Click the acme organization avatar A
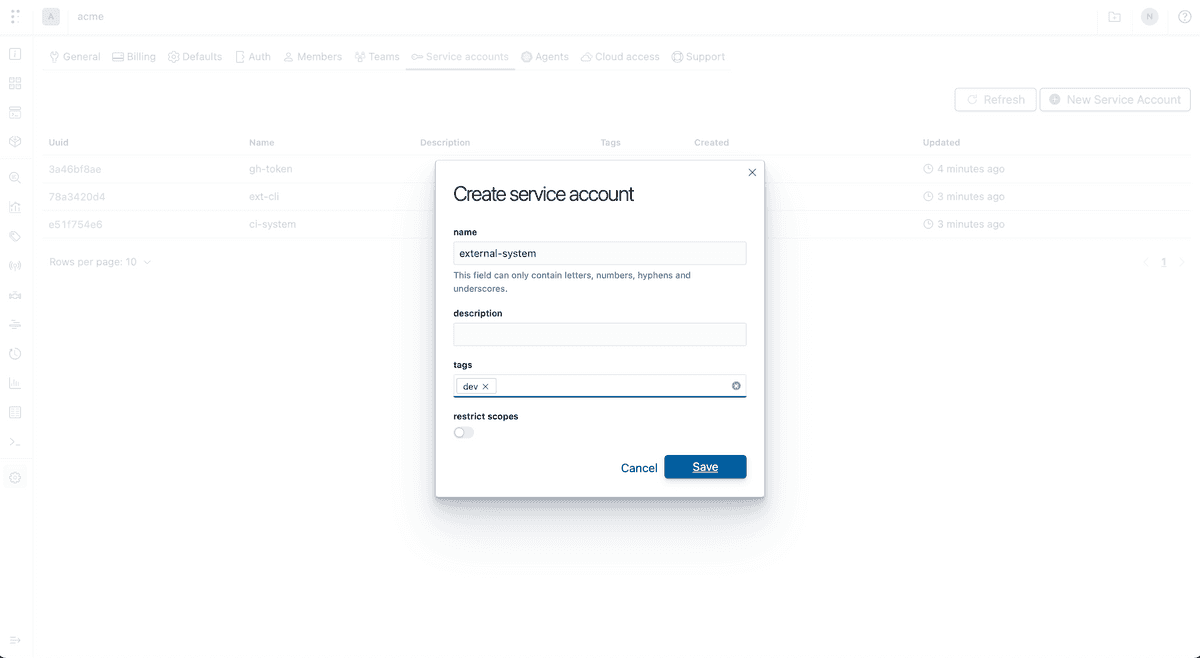The image size is (1200, 658). pyautogui.click(x=51, y=17)
